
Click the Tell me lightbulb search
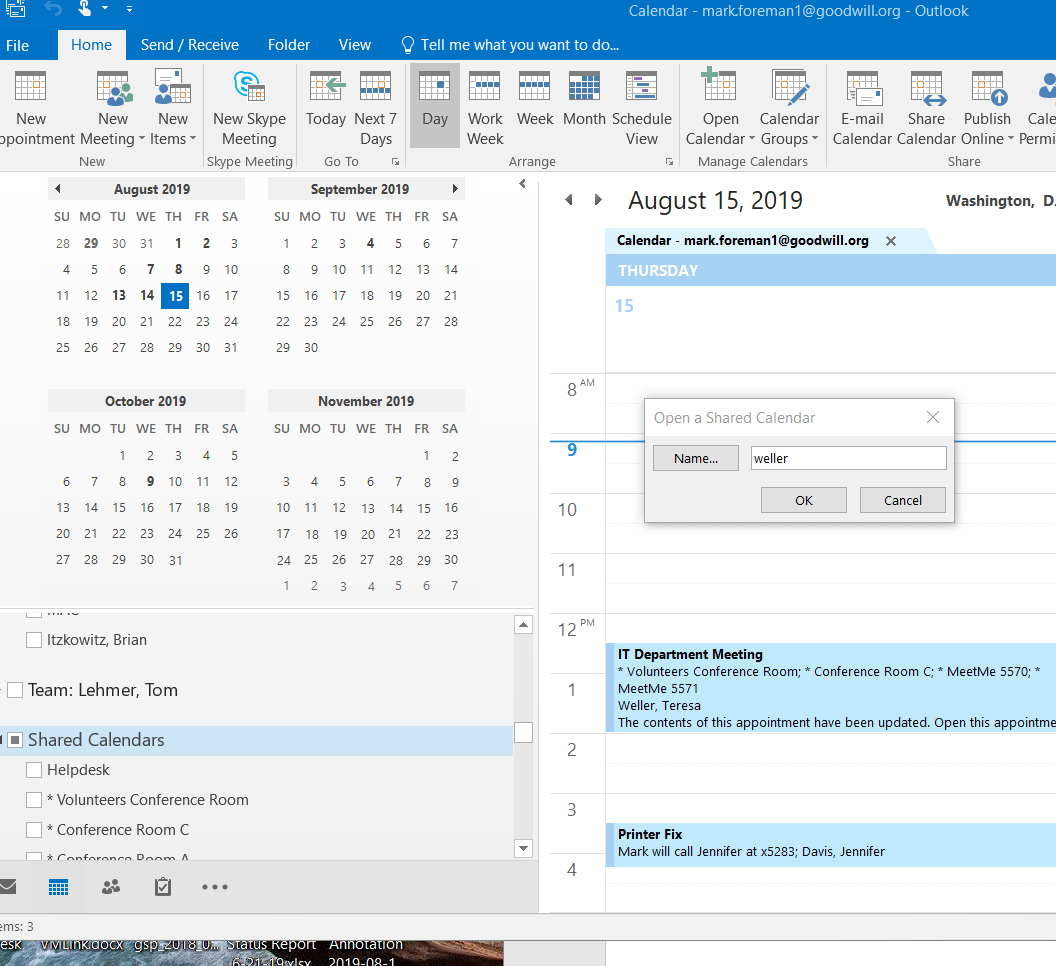coord(510,45)
